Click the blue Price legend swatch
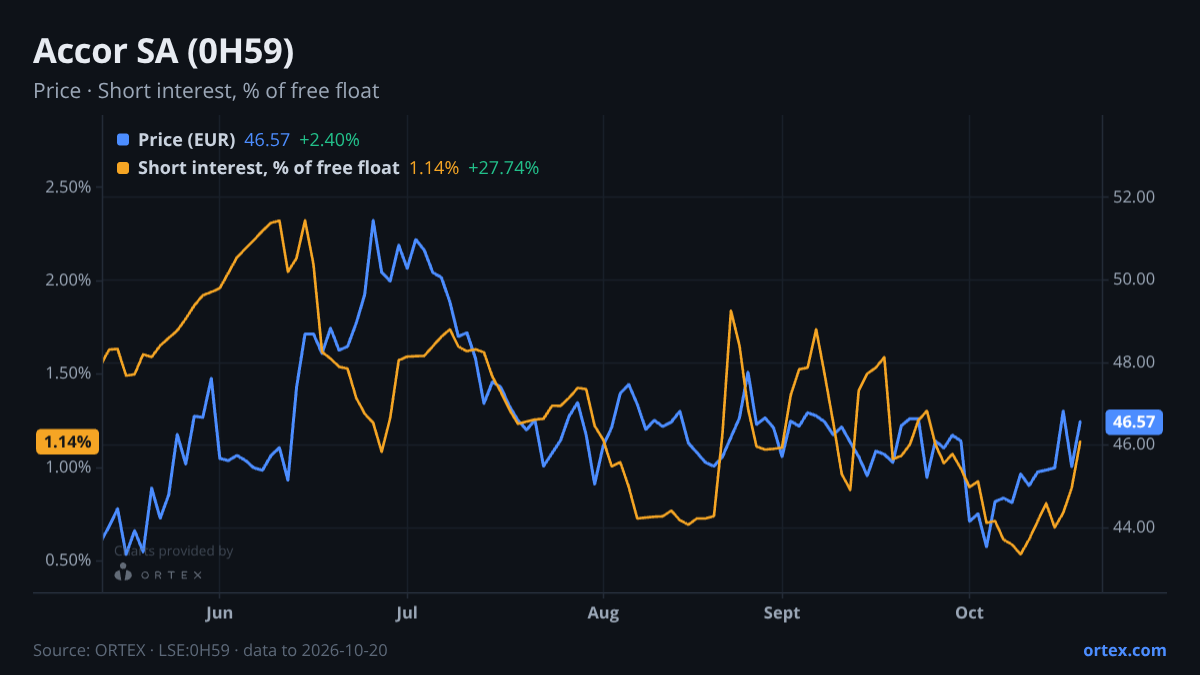This screenshot has width=1200, height=675. coord(123,140)
